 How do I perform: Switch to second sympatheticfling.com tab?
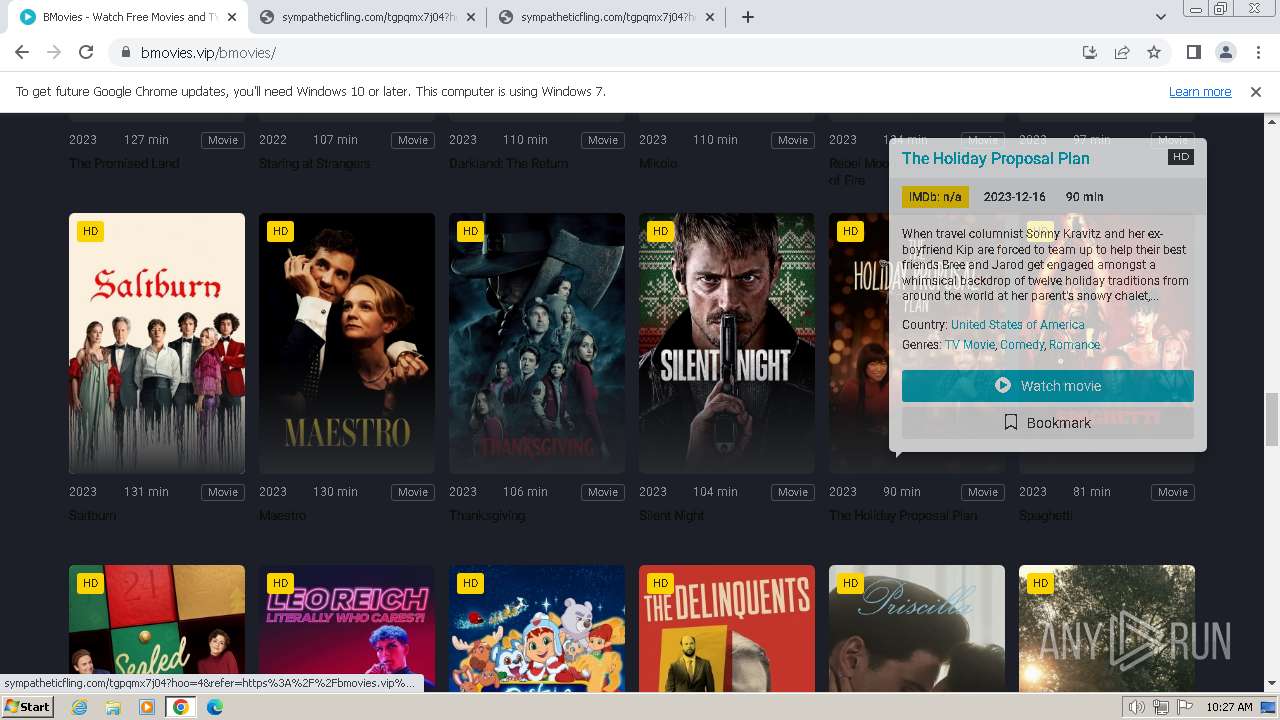coord(605,17)
